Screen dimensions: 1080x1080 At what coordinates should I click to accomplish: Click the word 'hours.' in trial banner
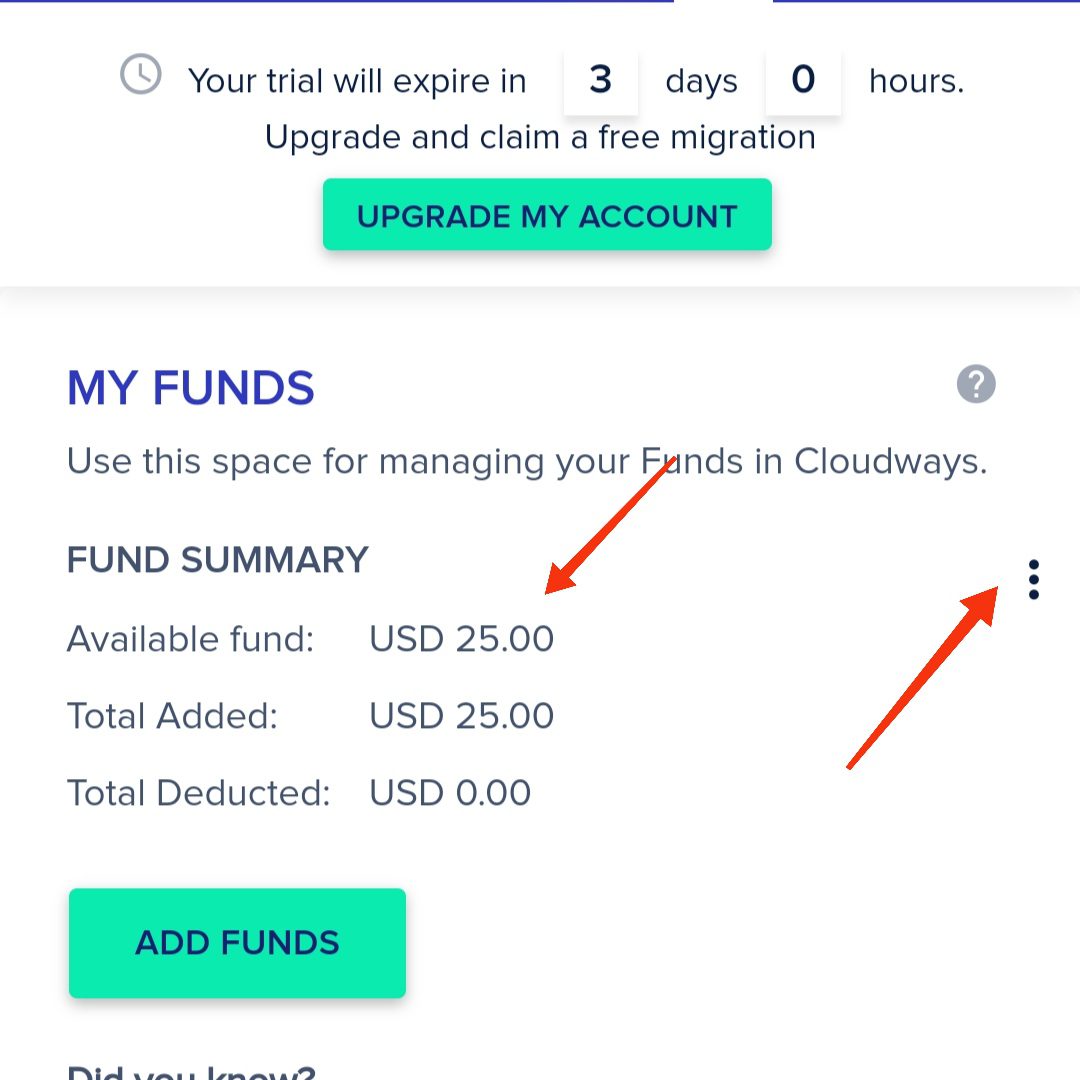point(916,81)
